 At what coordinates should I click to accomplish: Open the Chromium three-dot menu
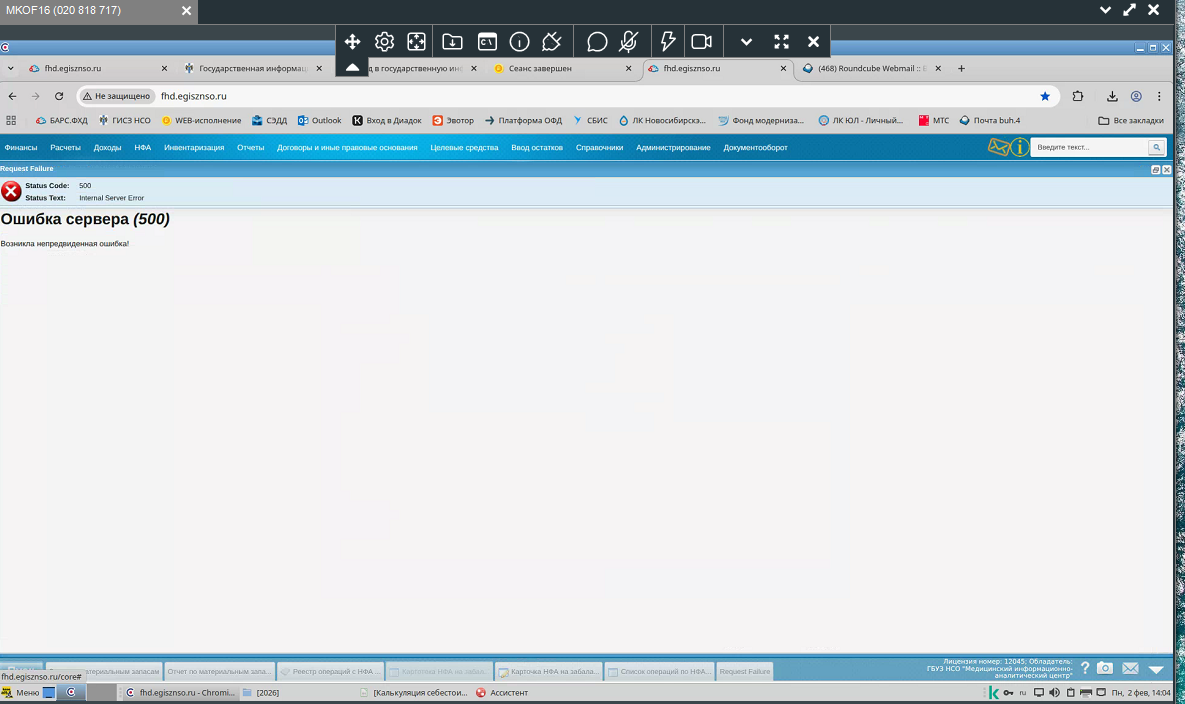click(1159, 96)
